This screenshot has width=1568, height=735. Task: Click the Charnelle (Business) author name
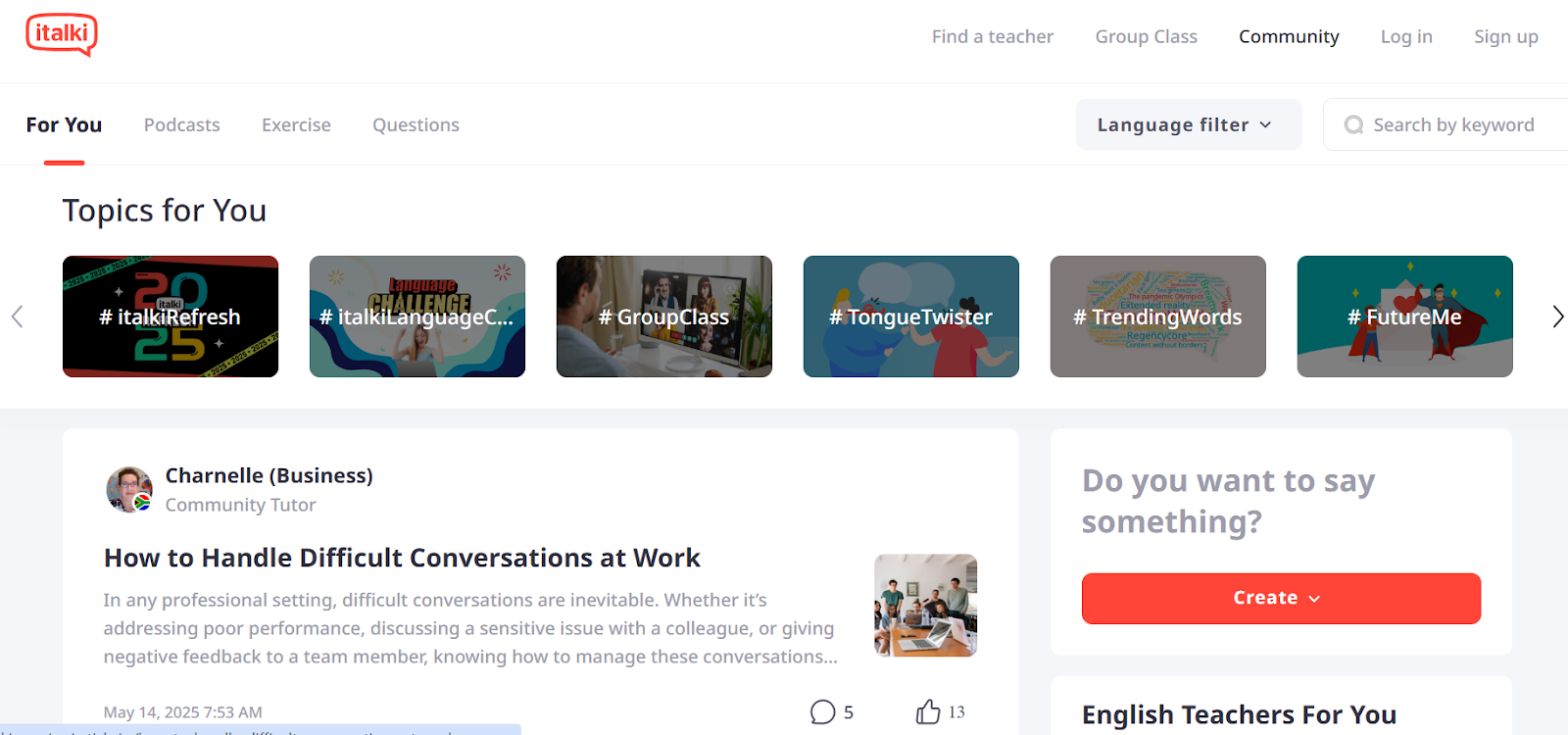tap(269, 475)
